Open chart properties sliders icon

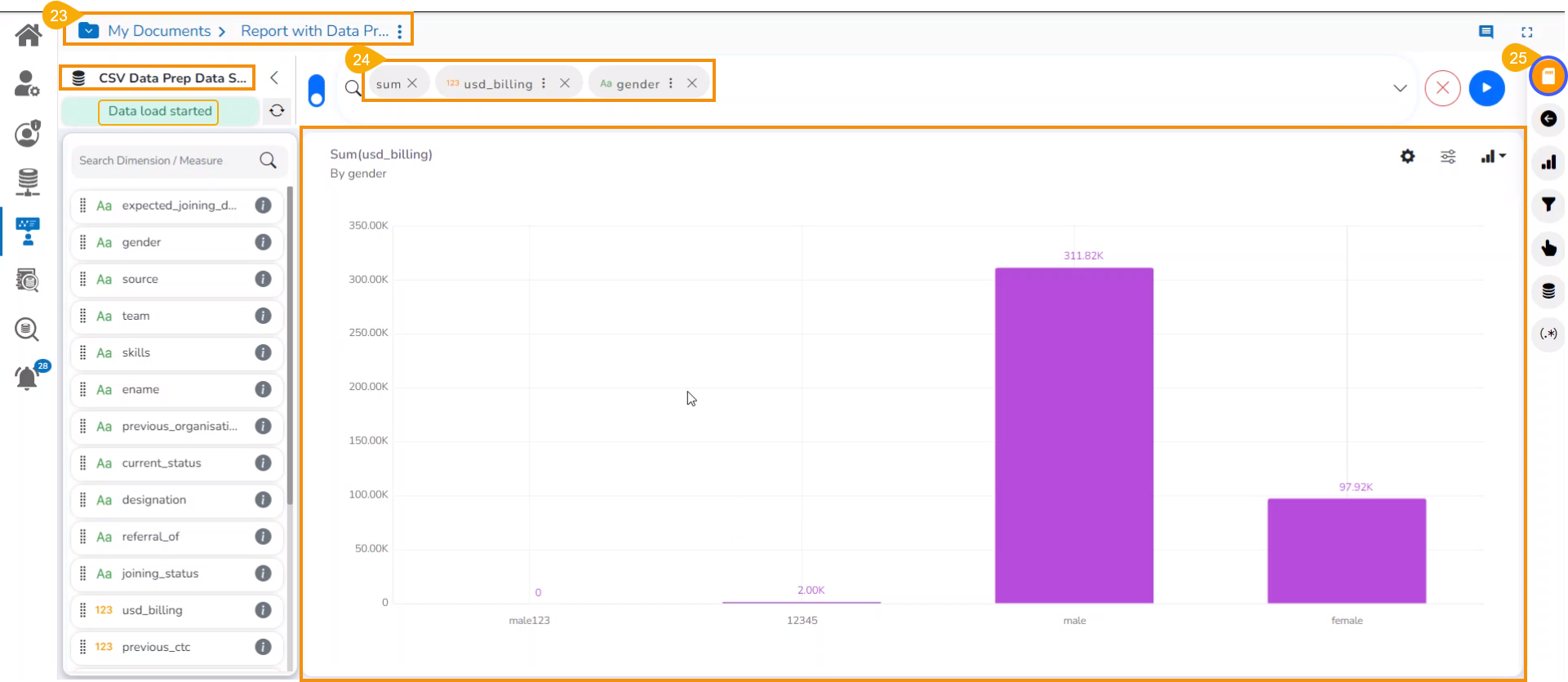[1448, 157]
